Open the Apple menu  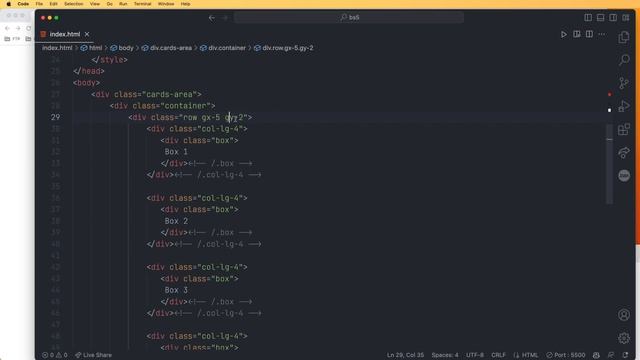(9, 4)
